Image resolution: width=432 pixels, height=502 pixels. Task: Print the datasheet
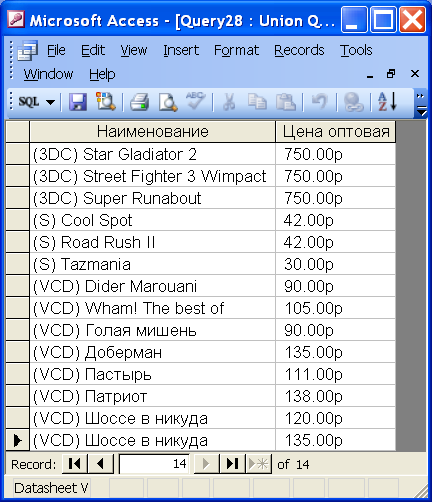139,102
